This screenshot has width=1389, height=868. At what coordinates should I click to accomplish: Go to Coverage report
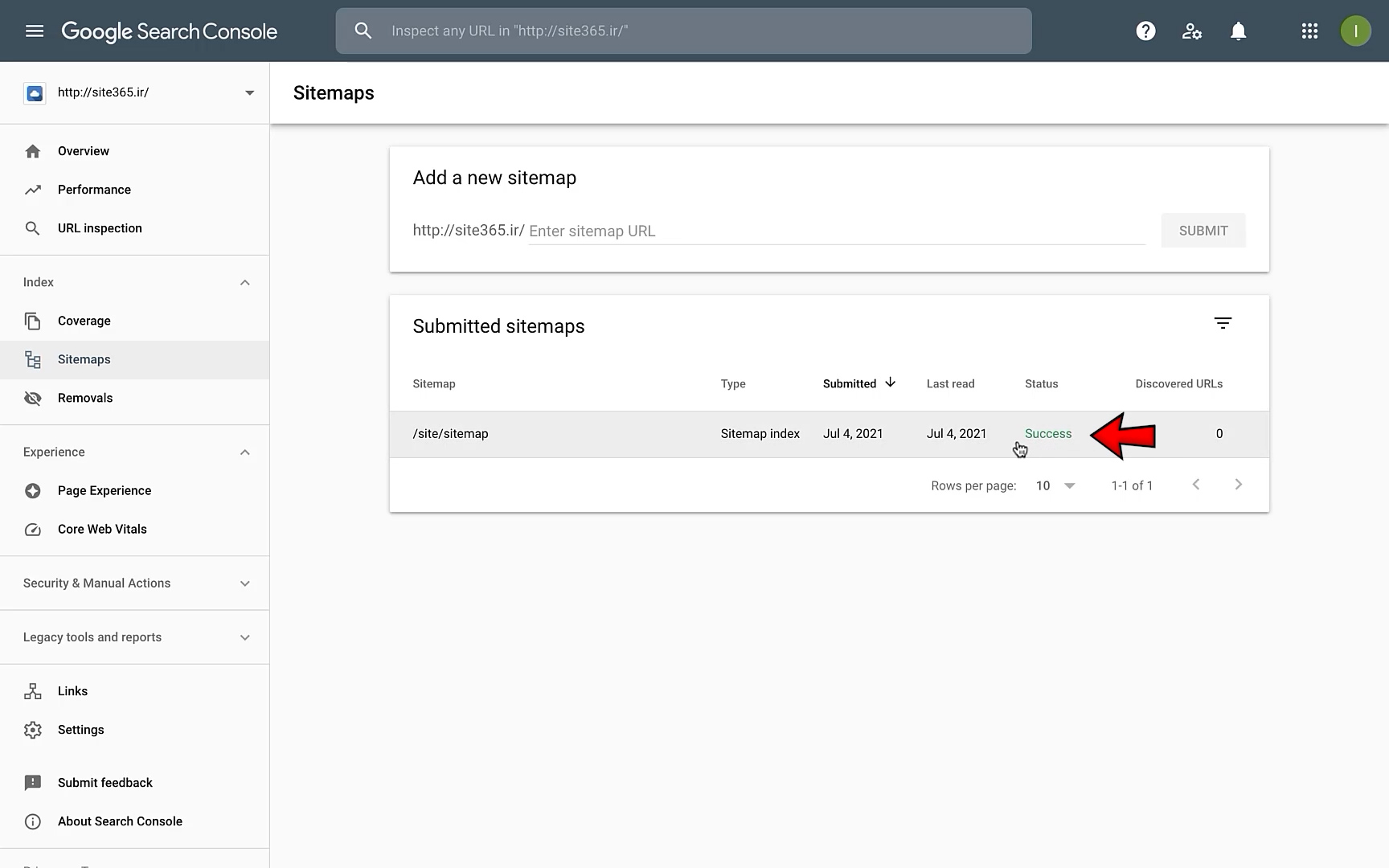84,321
